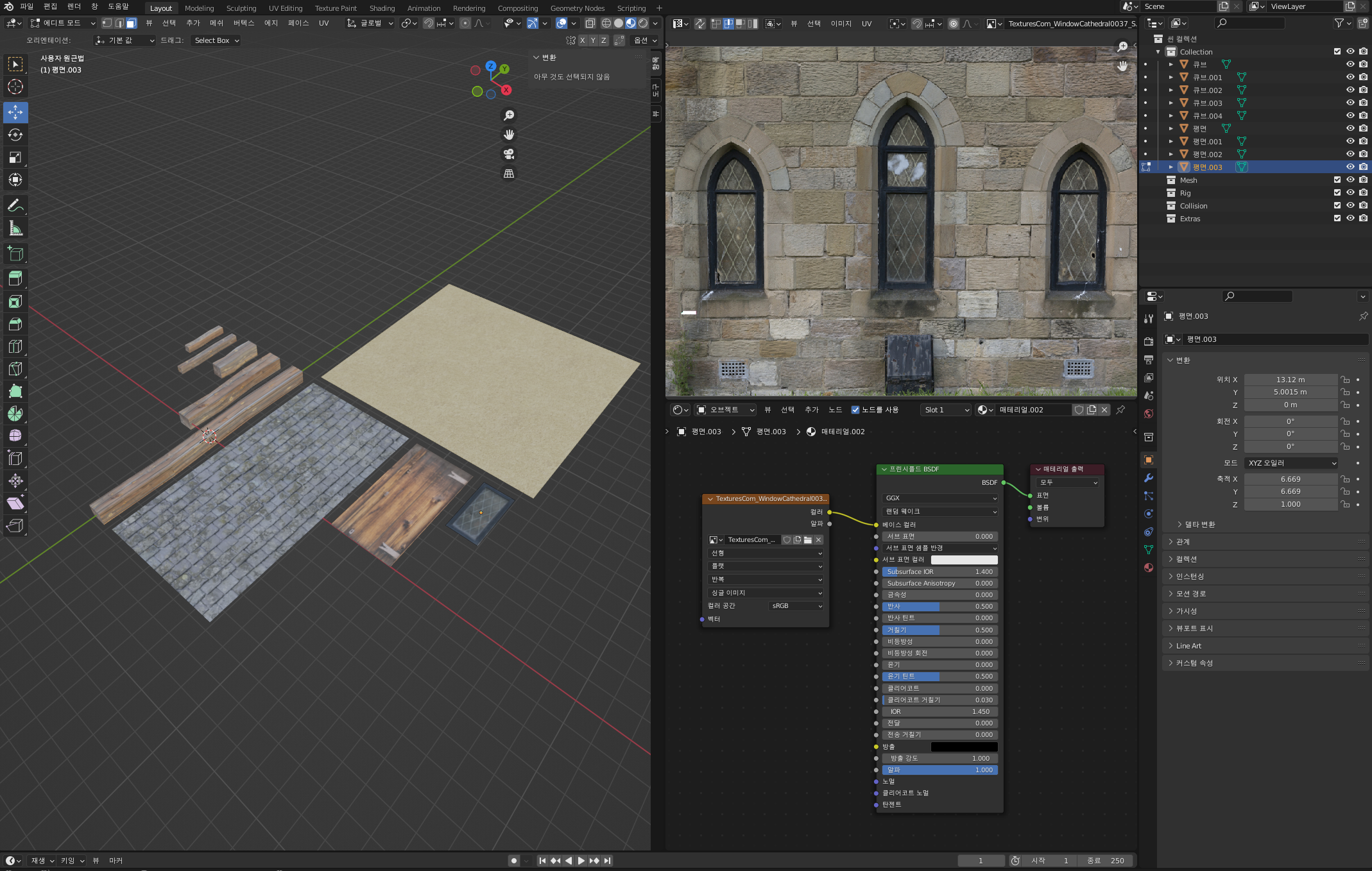The image size is (1372, 871).
Task: Select the Rotate tool in the toolbar
Action: pos(15,135)
